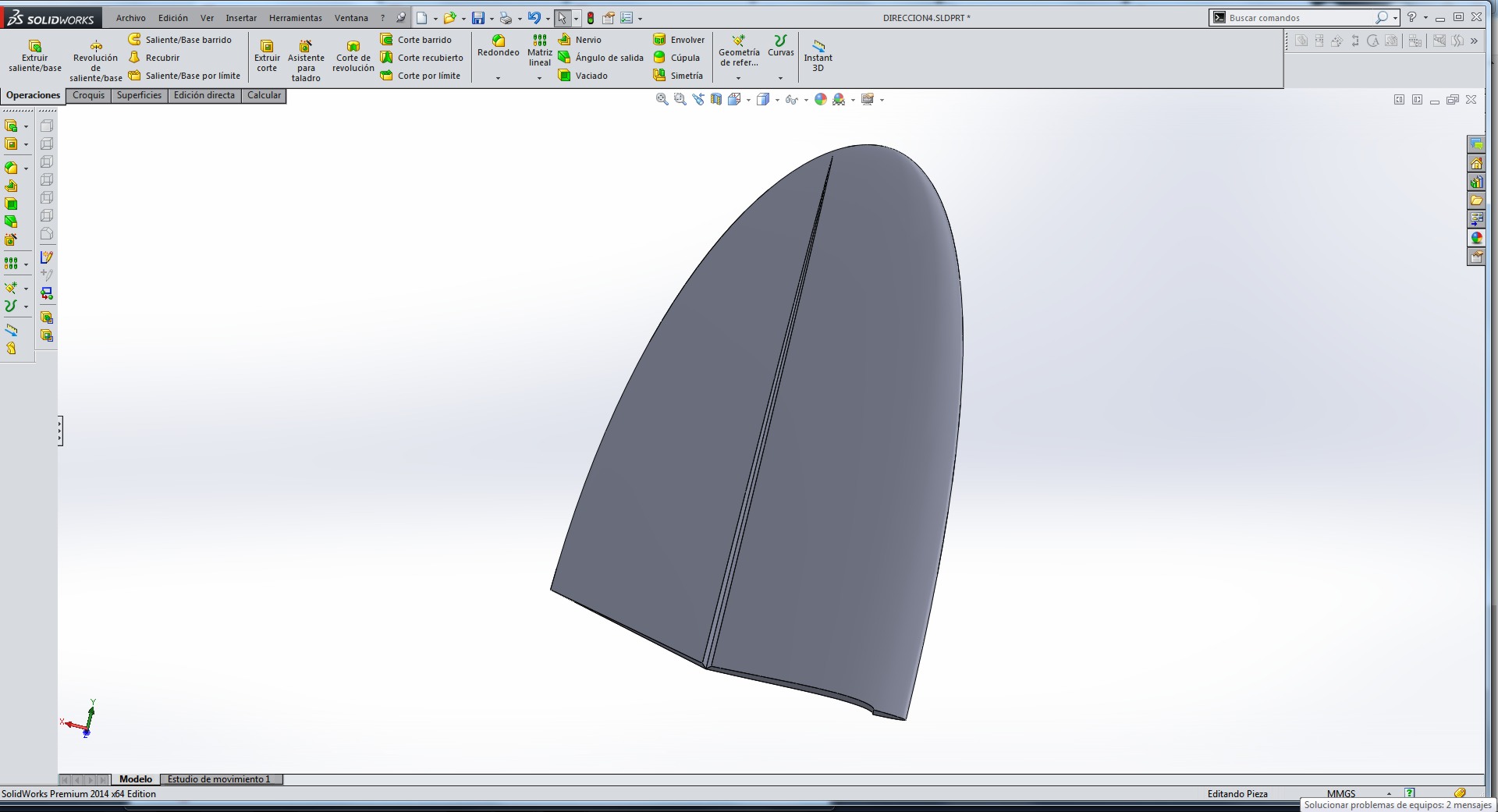Click the Extruir saliente/base tool
Screen dimensions: 1498x812
coord(34,56)
